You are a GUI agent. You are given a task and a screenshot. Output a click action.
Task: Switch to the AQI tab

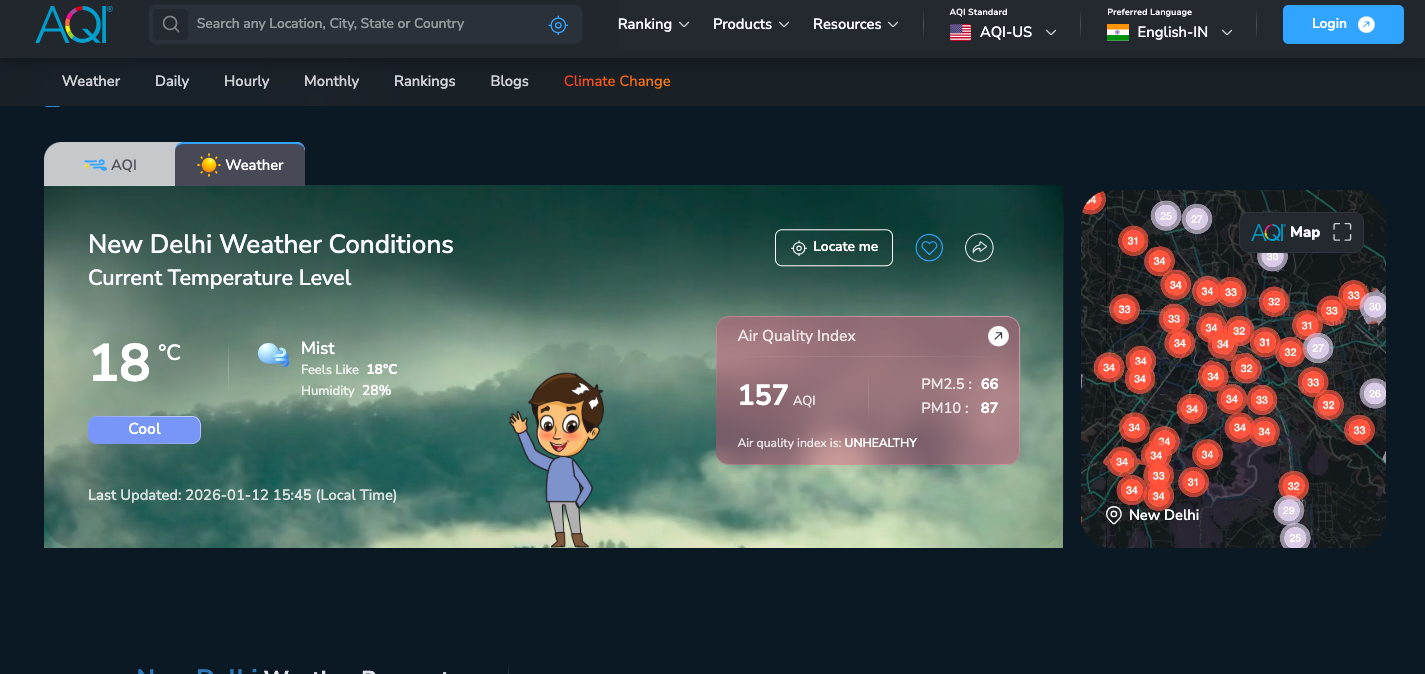tap(110, 165)
